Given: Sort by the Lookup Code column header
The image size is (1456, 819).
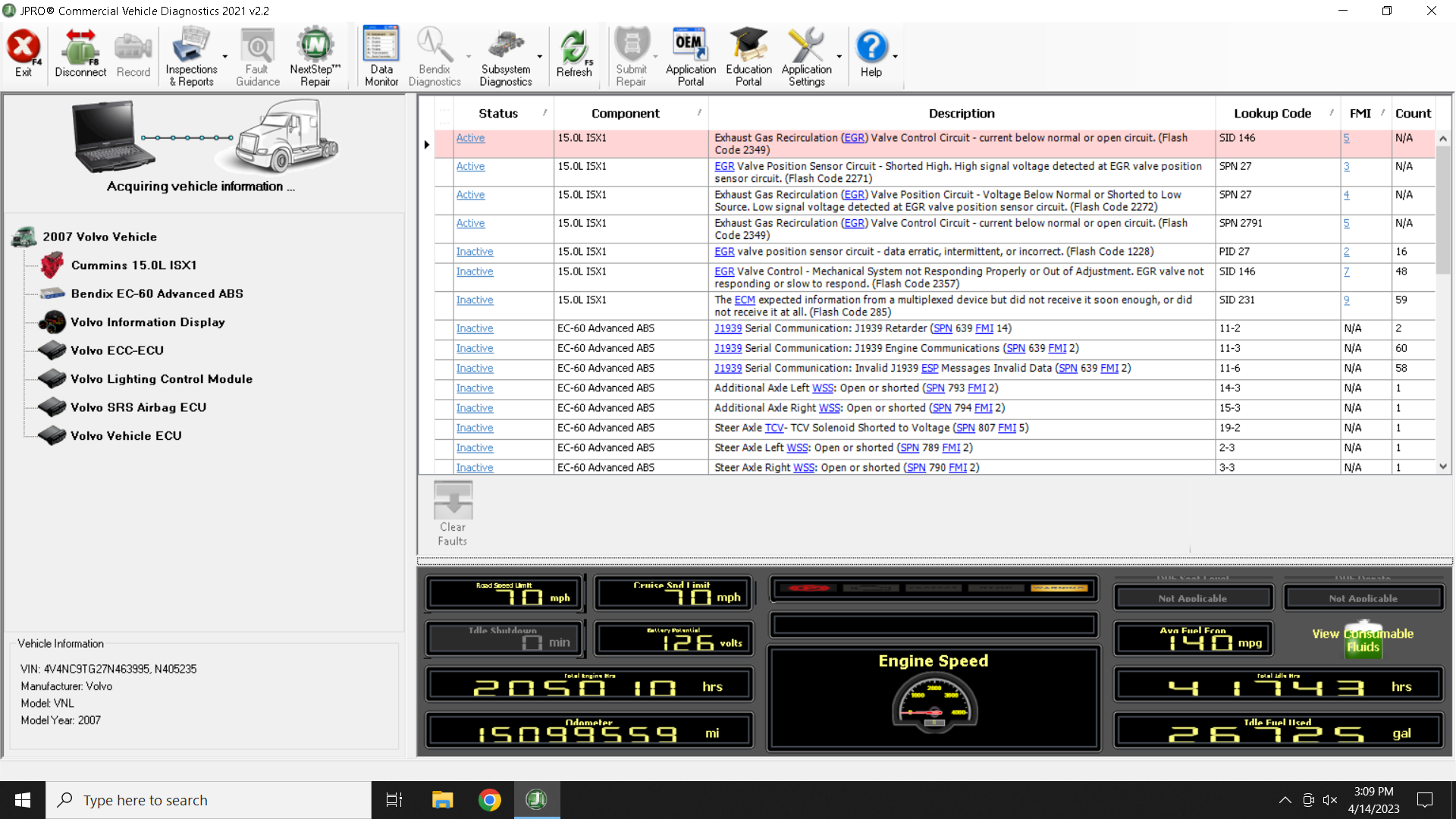Looking at the screenshot, I should [x=1272, y=113].
